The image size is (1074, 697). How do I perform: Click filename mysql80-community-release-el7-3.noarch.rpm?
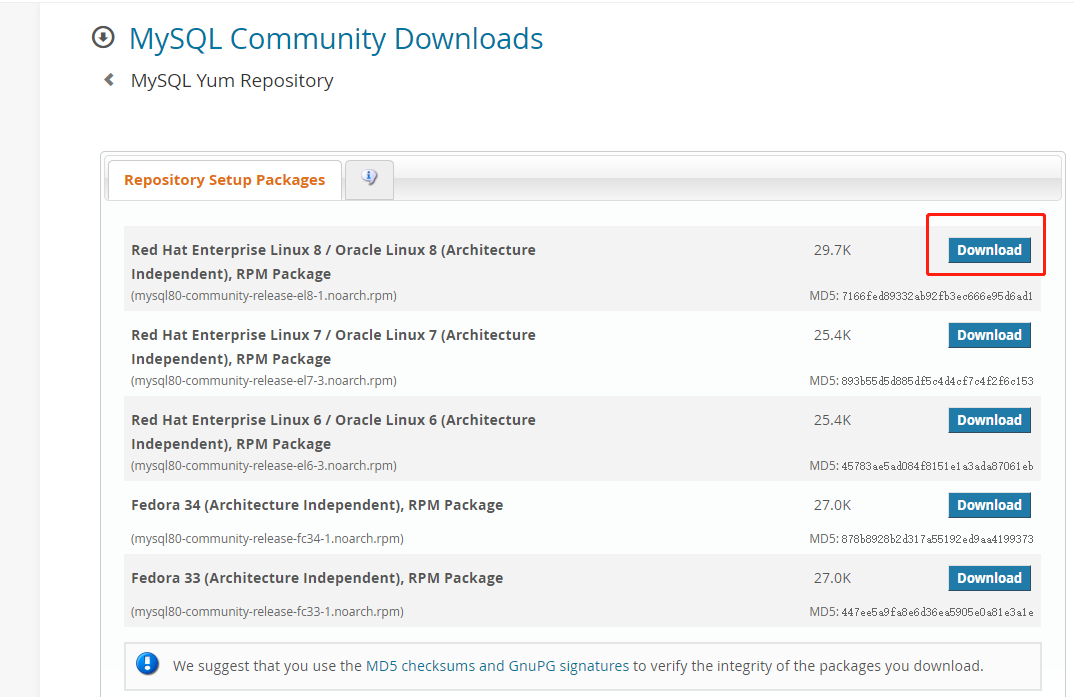(x=264, y=381)
